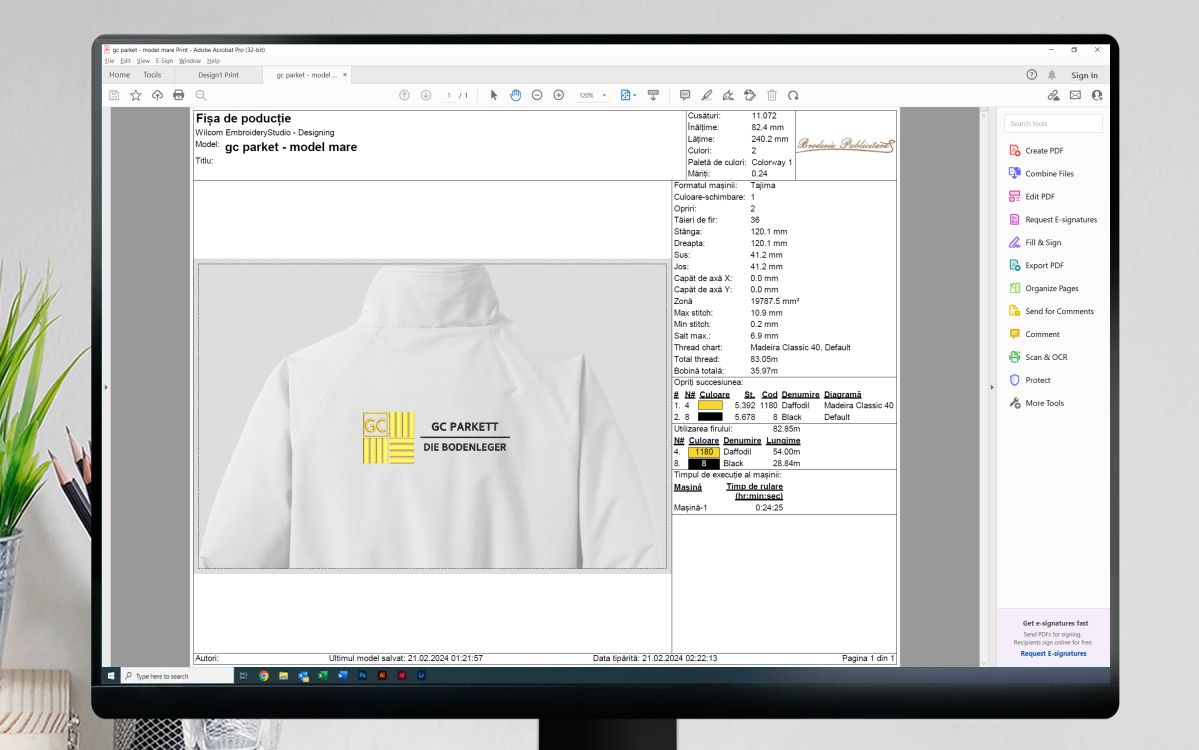Open the 120% zoom level dropdown

(x=593, y=95)
